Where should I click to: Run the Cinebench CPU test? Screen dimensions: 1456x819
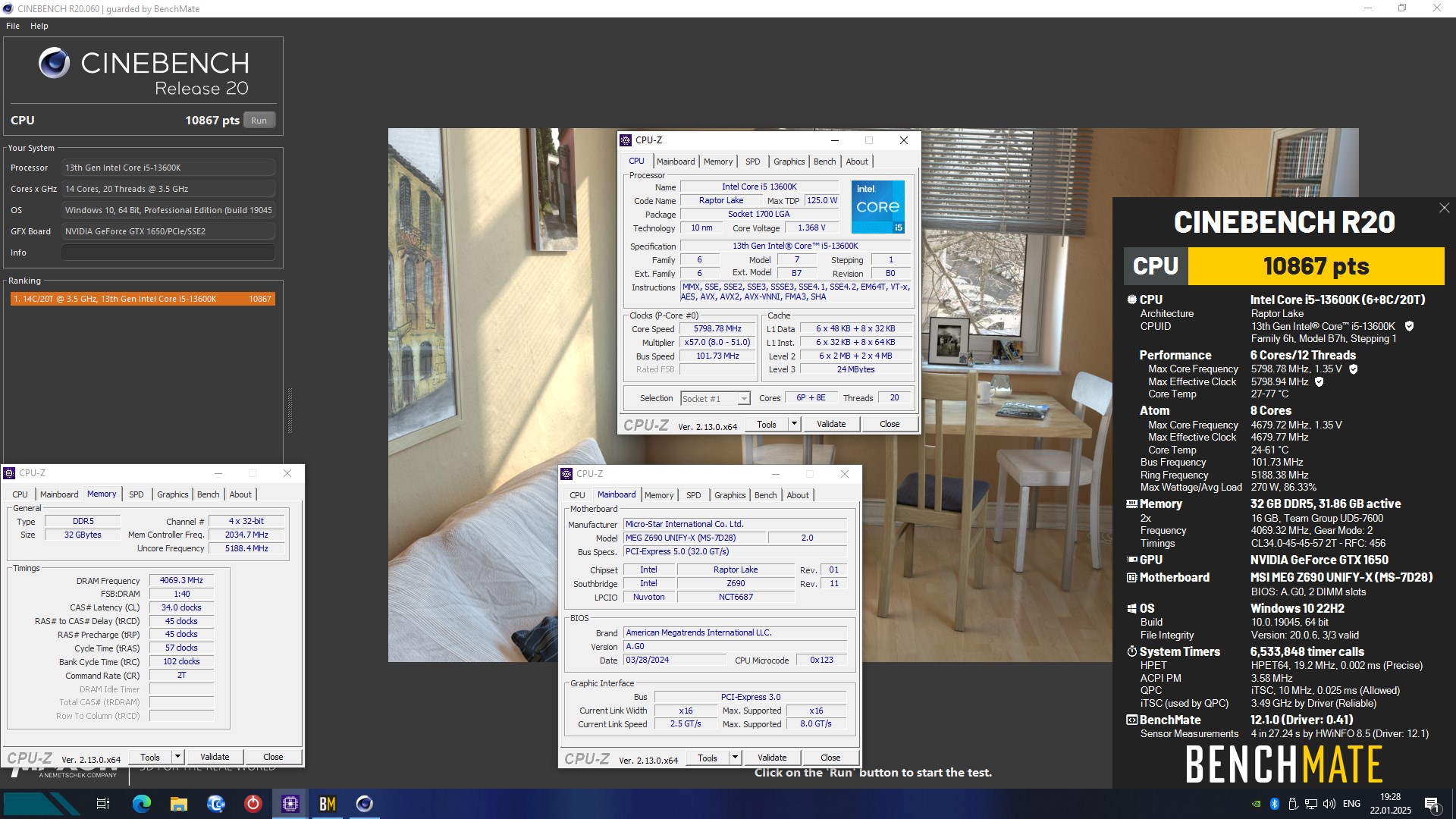259,121
